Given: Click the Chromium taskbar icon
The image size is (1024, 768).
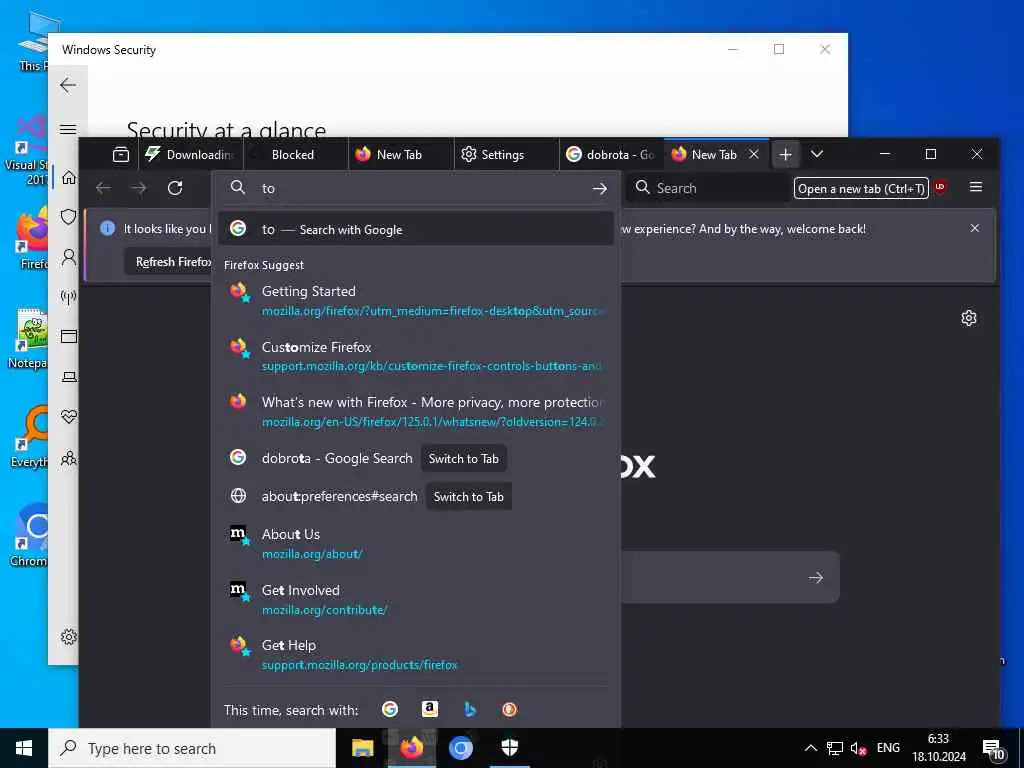Looking at the screenshot, I should coord(460,748).
